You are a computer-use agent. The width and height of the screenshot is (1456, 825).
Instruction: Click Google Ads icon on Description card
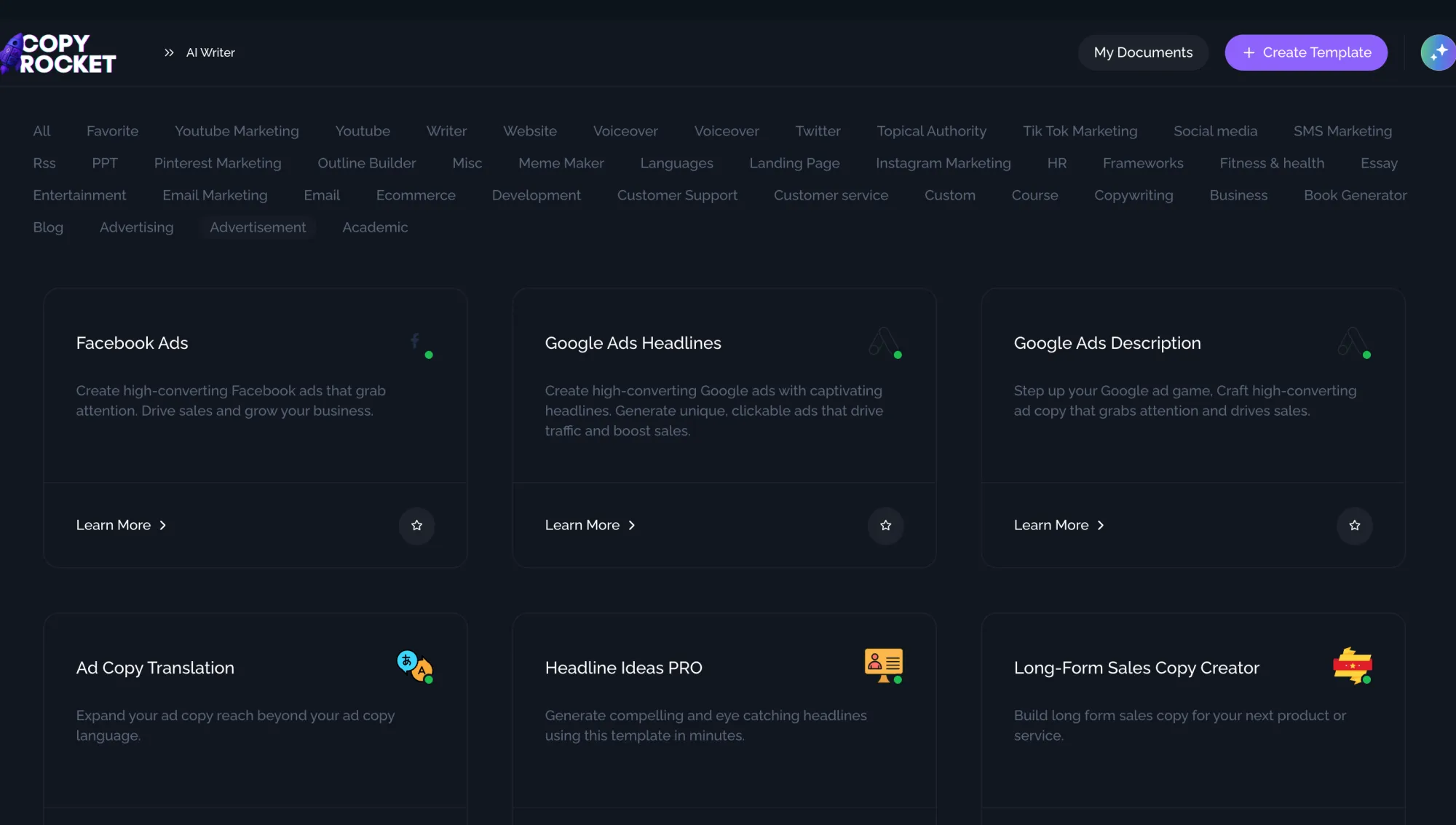click(1352, 341)
